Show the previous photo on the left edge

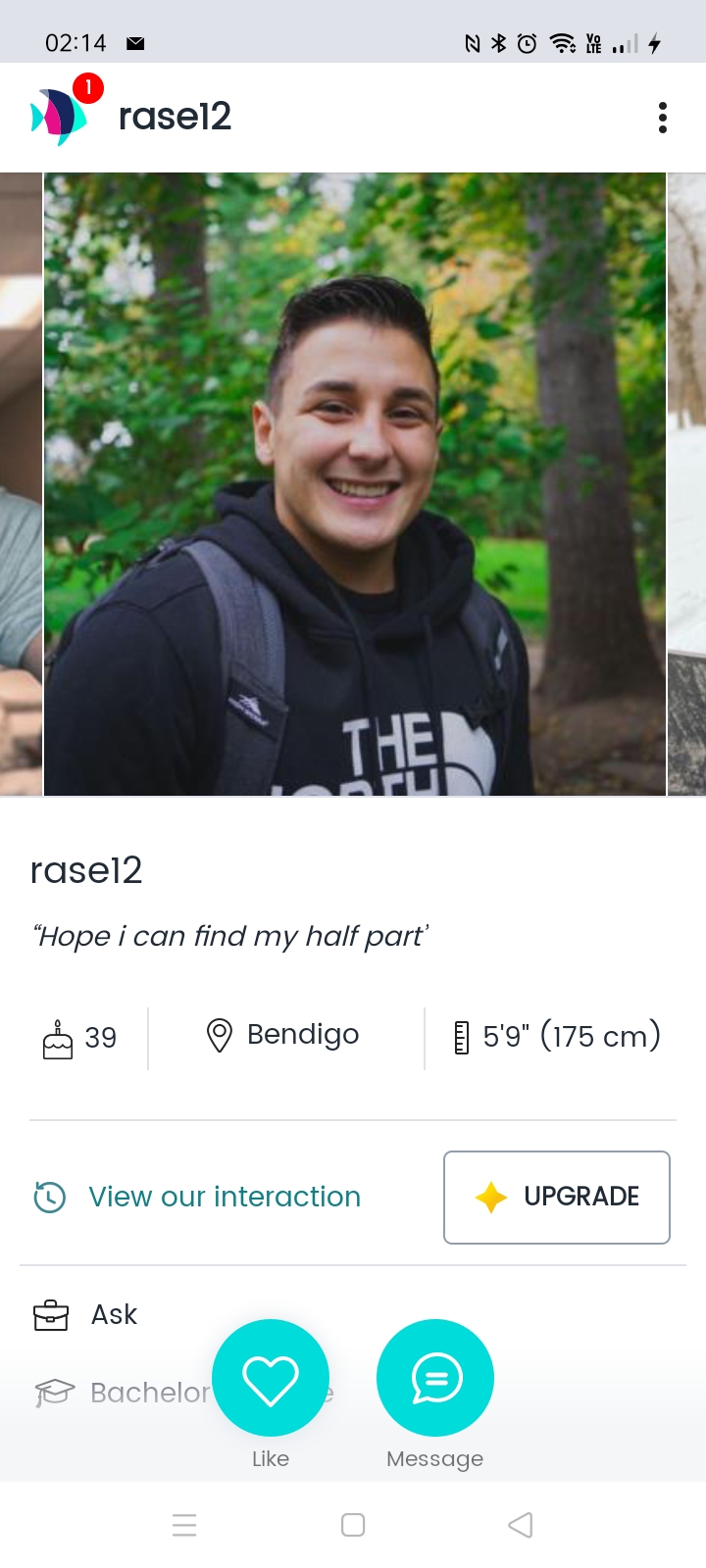click(x=21, y=484)
